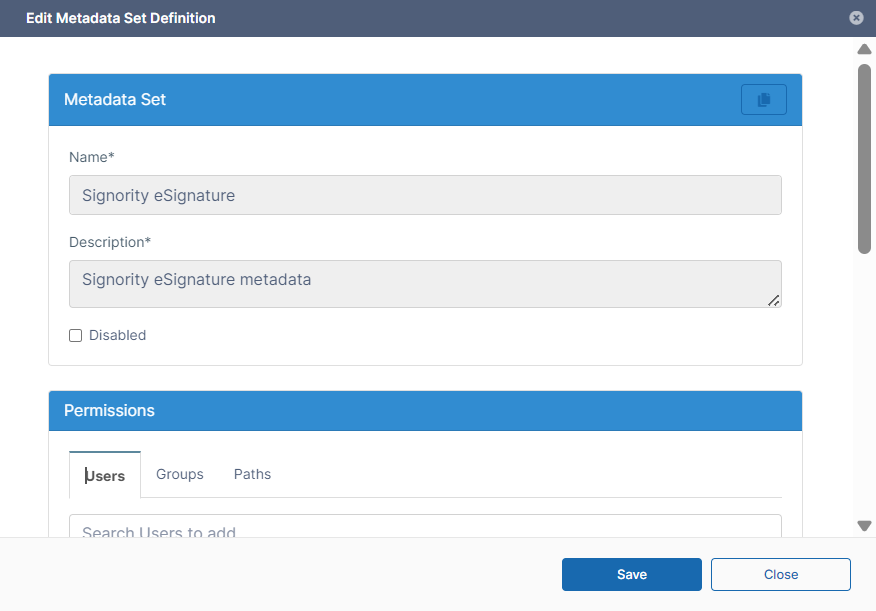Close the dialog with the X icon
876x611 pixels.
pos(856,18)
